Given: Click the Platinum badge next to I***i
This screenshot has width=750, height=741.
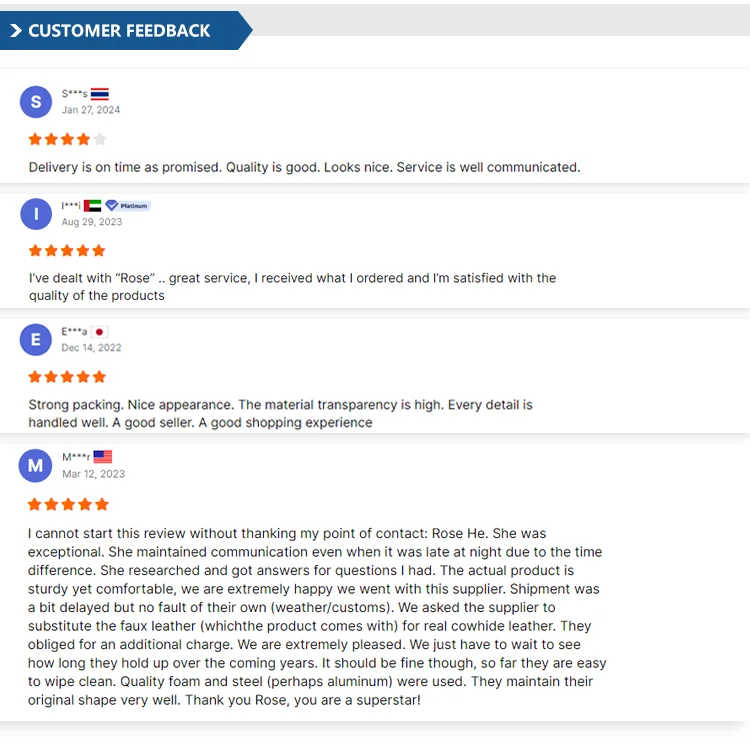Looking at the screenshot, I should [x=128, y=206].
